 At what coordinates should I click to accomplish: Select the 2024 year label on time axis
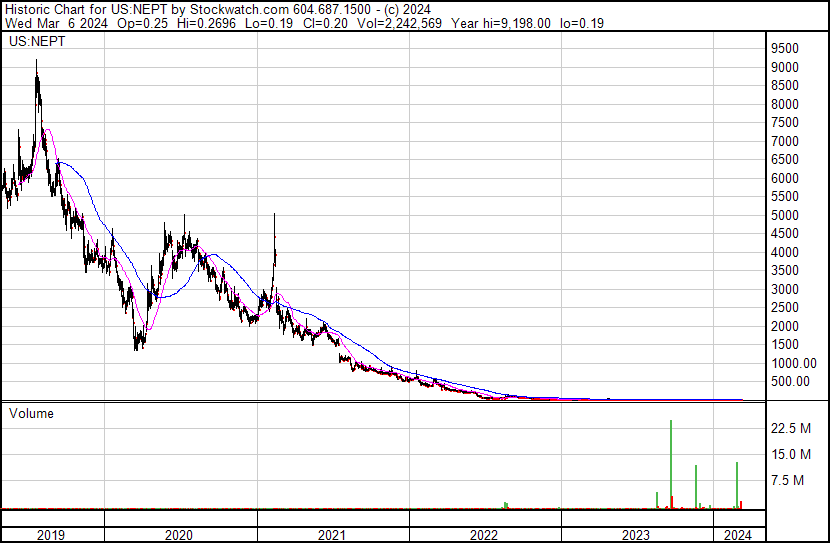point(737,535)
